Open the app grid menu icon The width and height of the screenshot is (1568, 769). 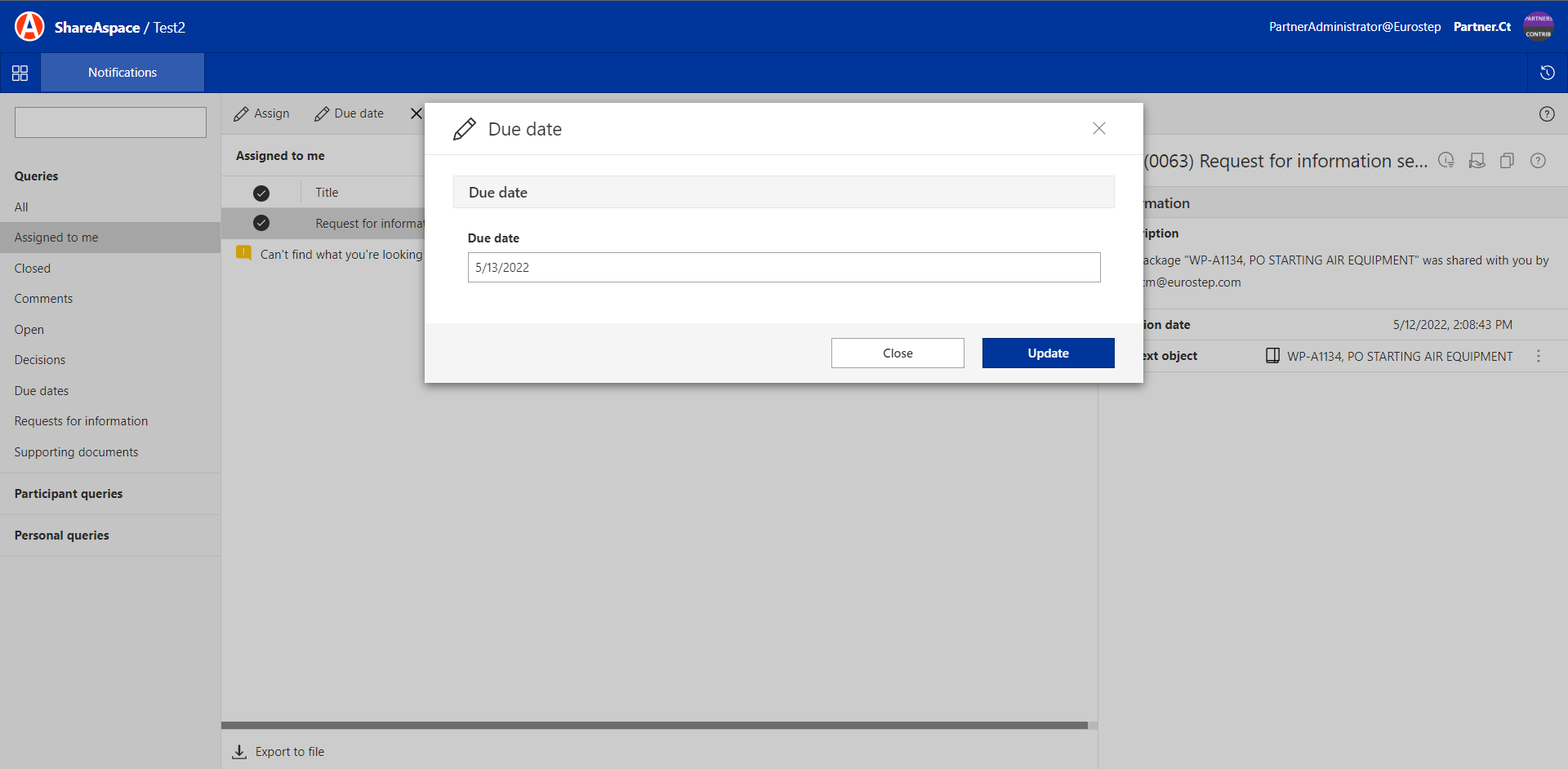20,73
